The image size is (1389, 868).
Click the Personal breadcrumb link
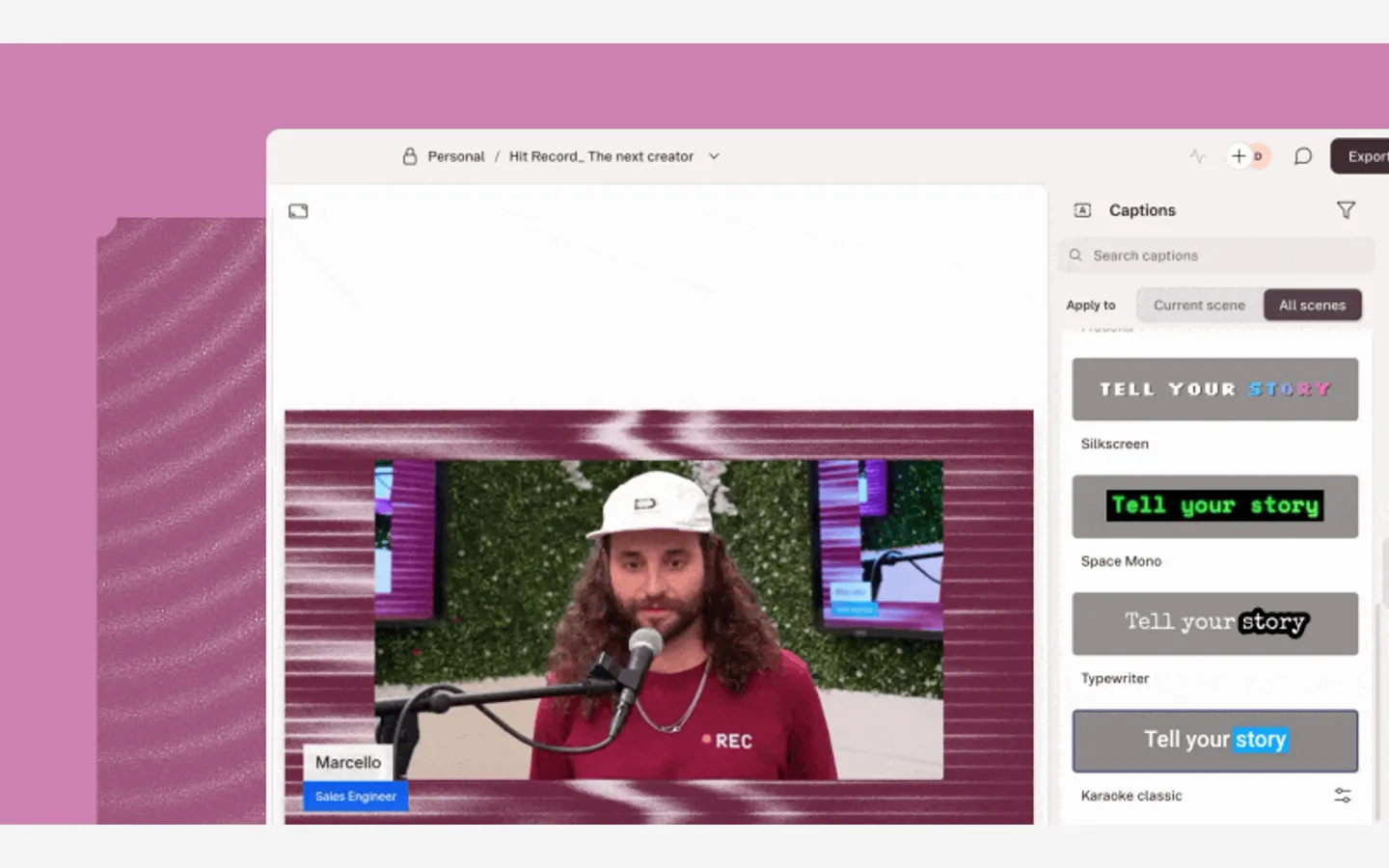coord(456,156)
